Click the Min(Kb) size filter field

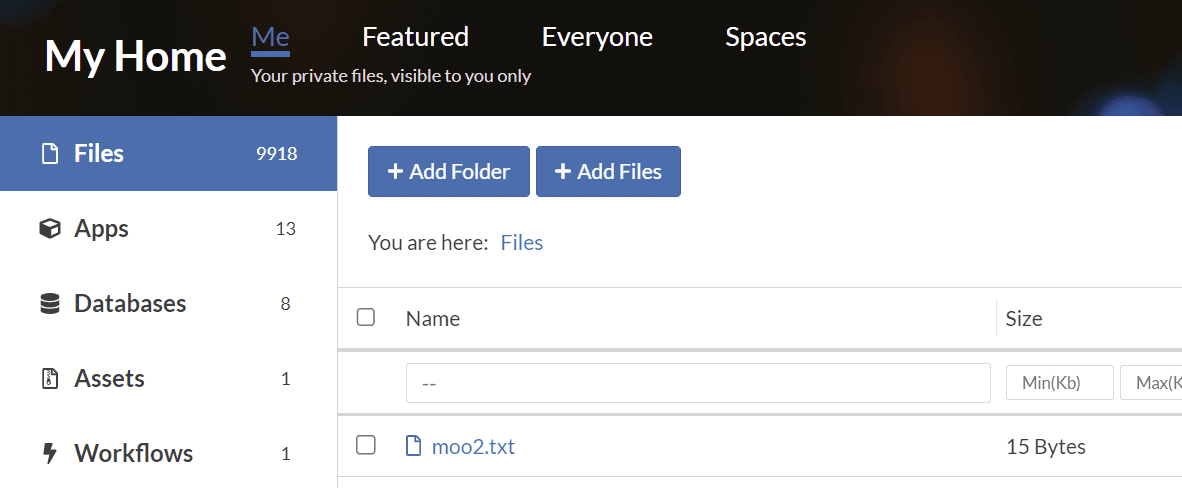coord(1059,383)
